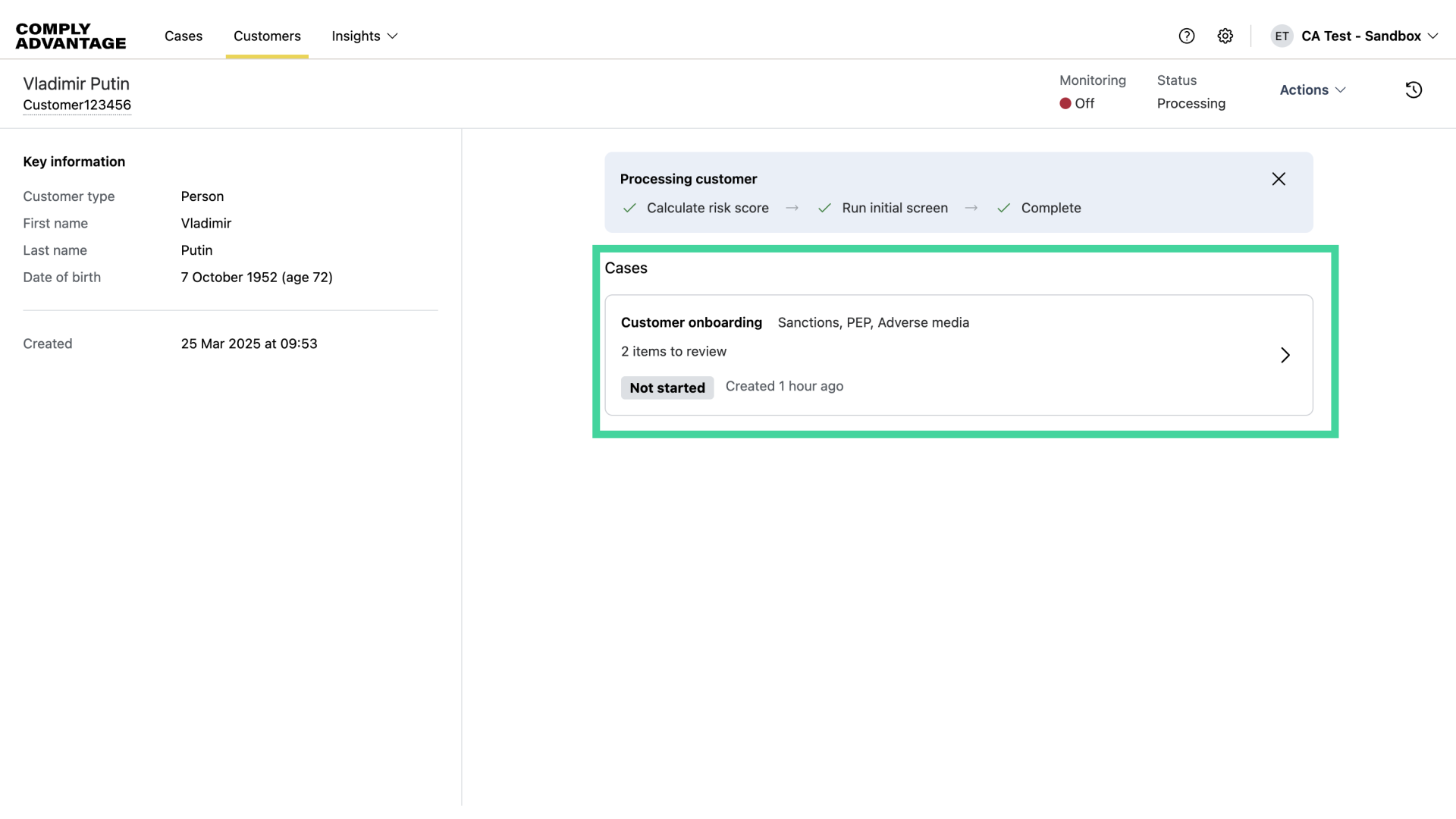The image size is (1456, 819).
Task: Click the Run initial screen step
Action: coord(894,208)
